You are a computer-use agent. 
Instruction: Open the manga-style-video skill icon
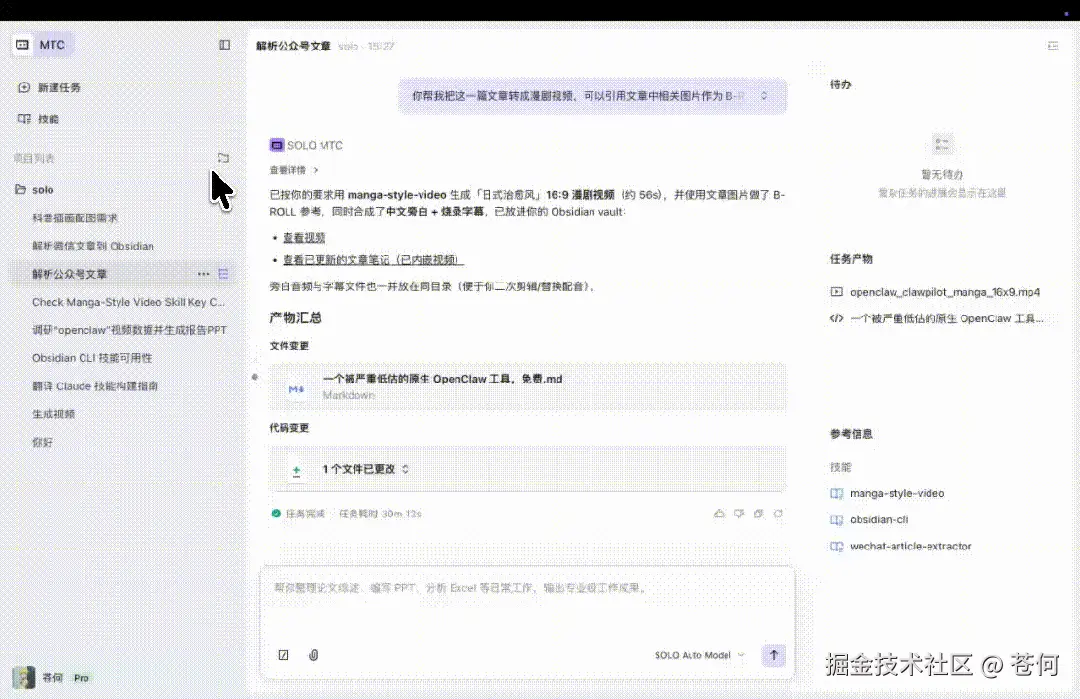click(x=840, y=493)
